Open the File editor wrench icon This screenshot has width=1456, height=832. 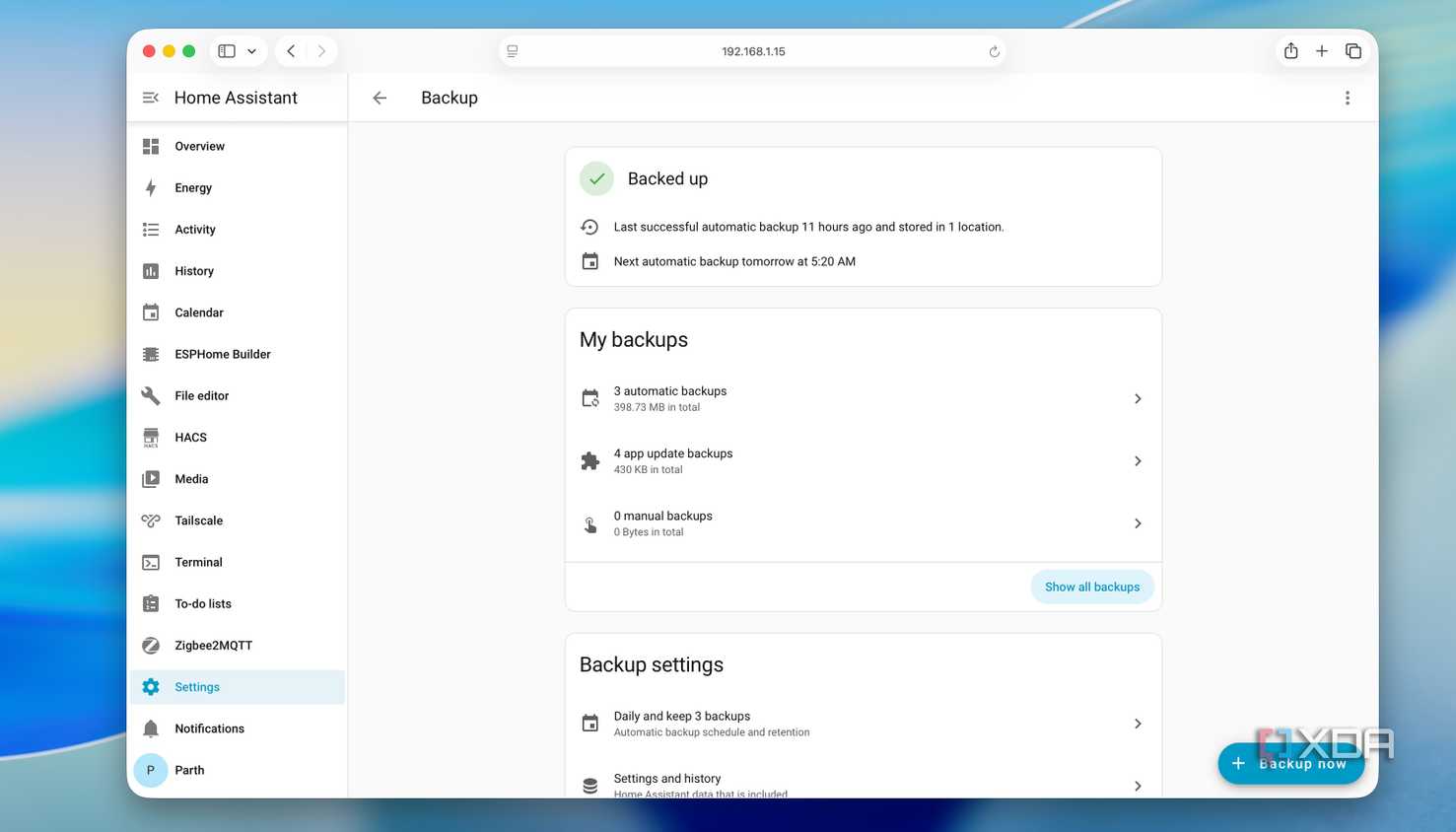(151, 395)
